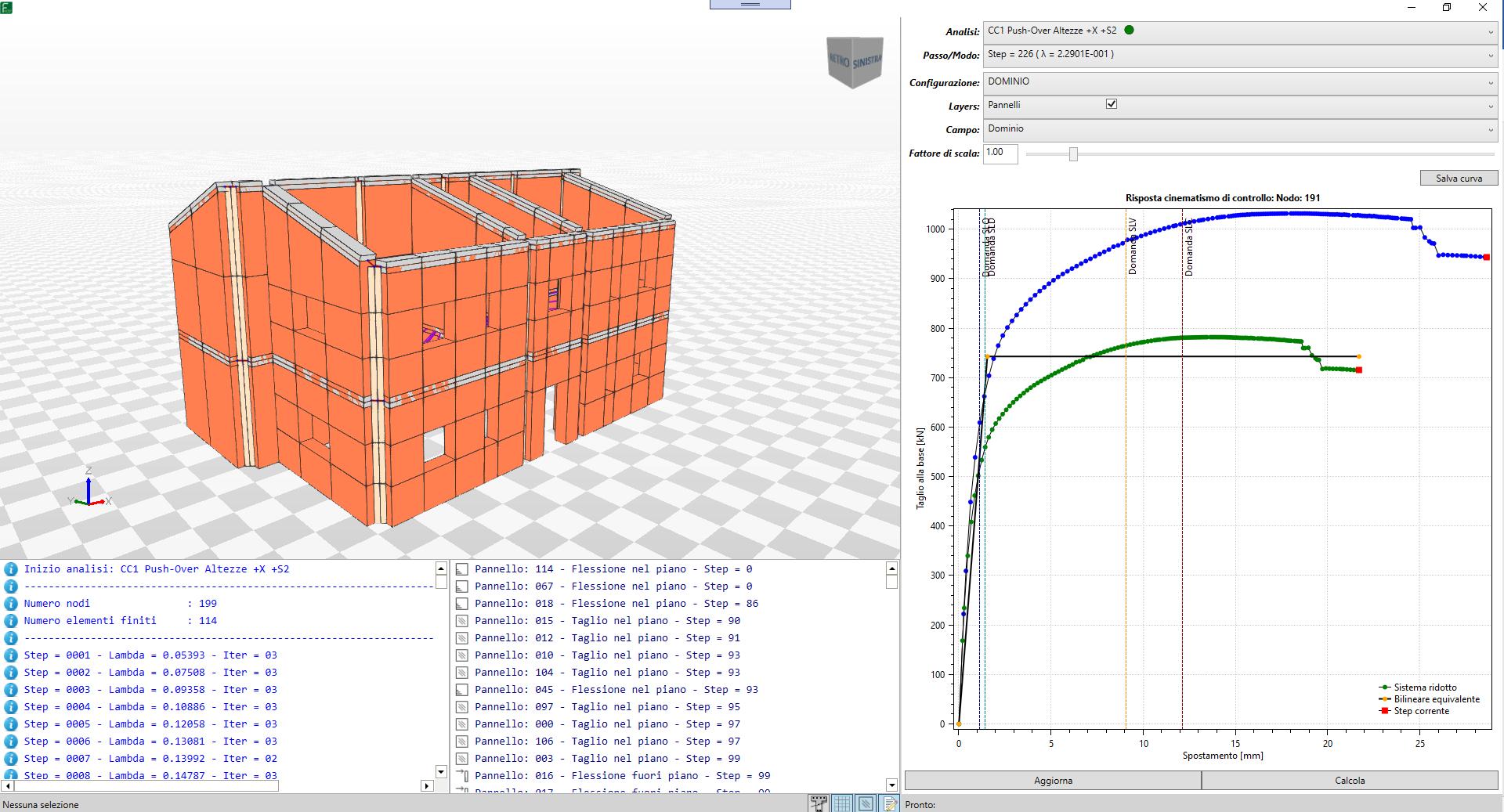Open the Analisi dropdown
Screen dimensions: 1504x812
[x=1241, y=31]
